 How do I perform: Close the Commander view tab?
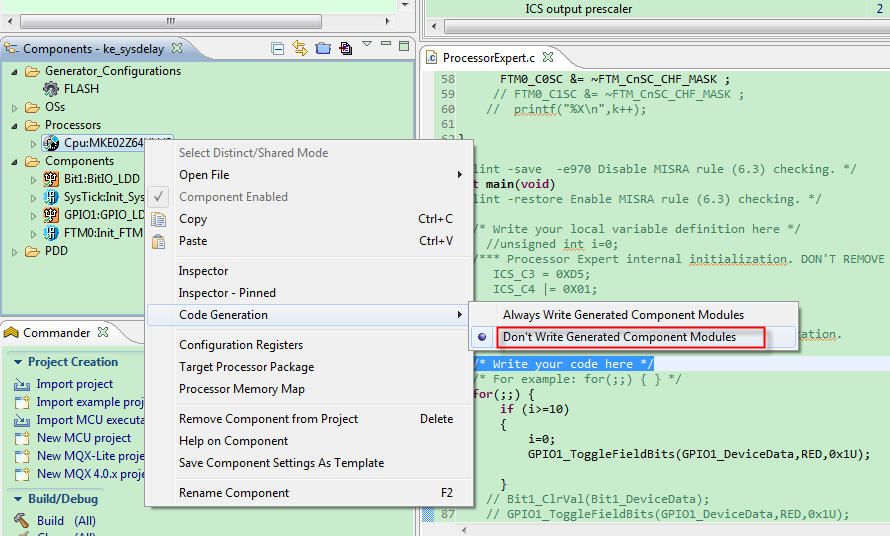(x=103, y=332)
